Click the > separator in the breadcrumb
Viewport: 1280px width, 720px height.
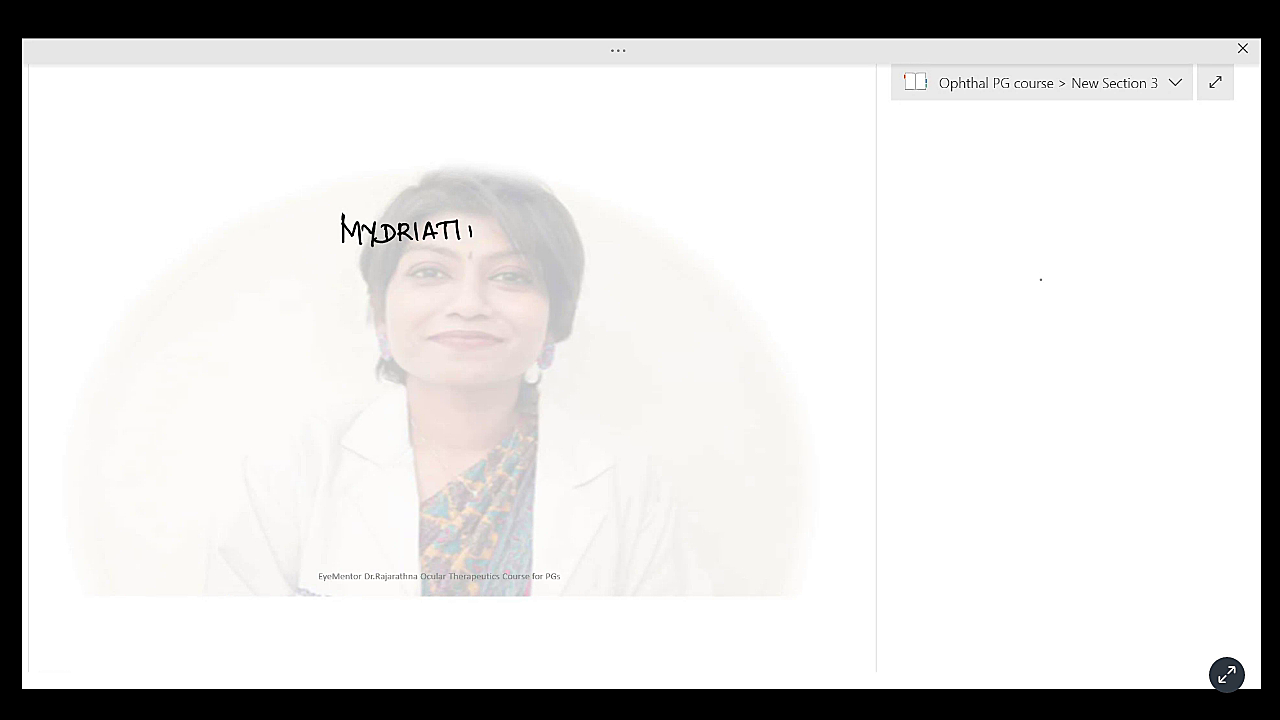click(1062, 83)
